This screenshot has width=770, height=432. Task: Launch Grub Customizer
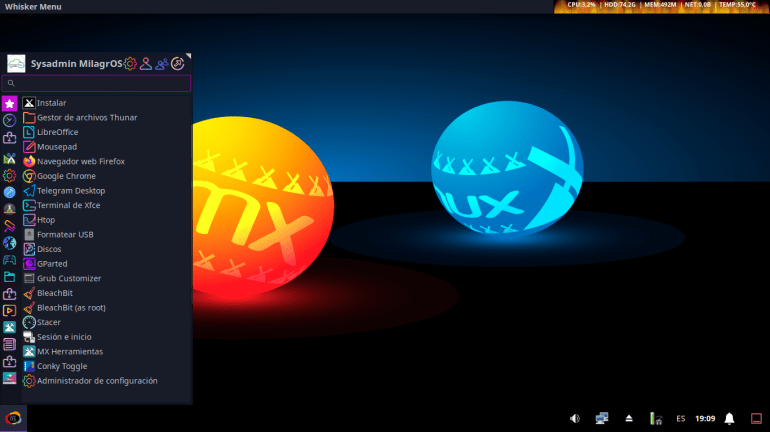pos(68,278)
